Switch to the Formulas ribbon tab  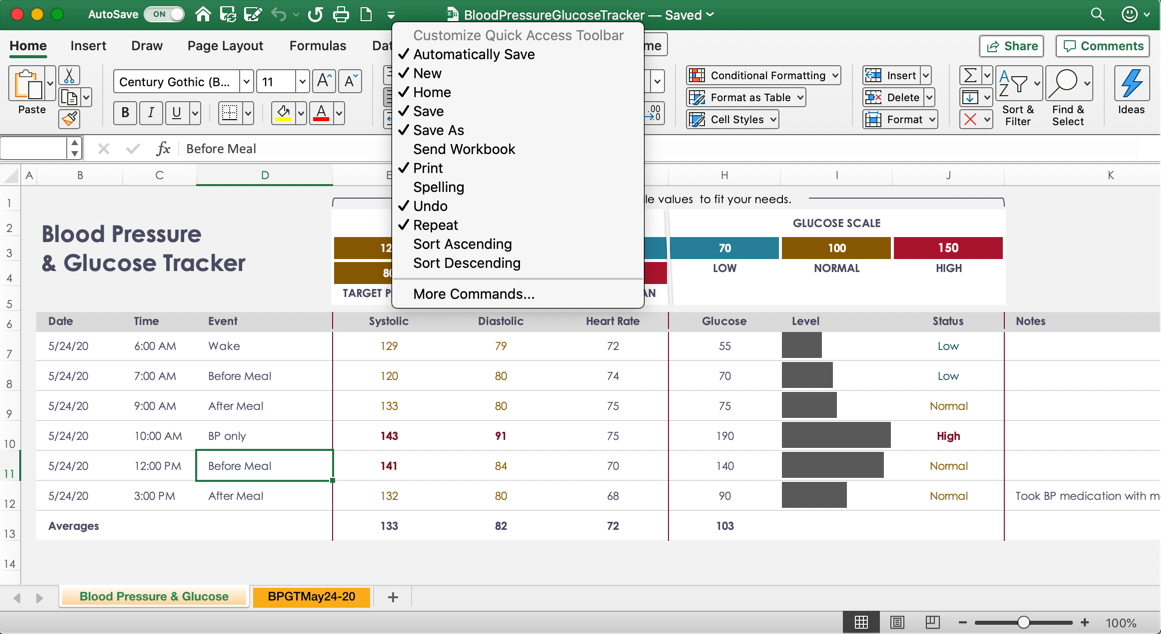point(318,45)
